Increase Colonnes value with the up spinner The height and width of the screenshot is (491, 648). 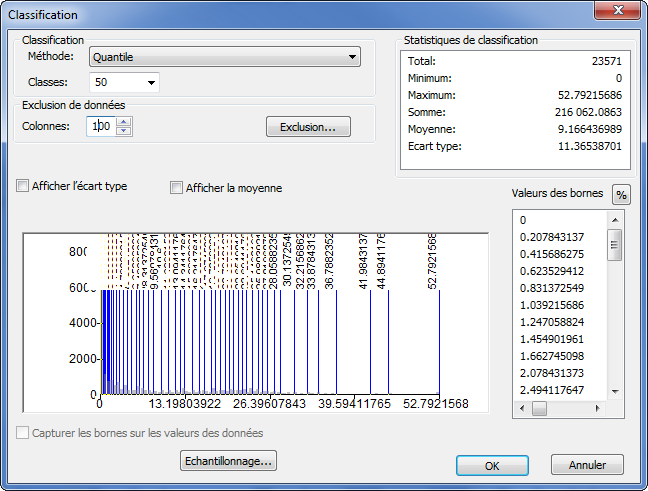click(x=124, y=122)
